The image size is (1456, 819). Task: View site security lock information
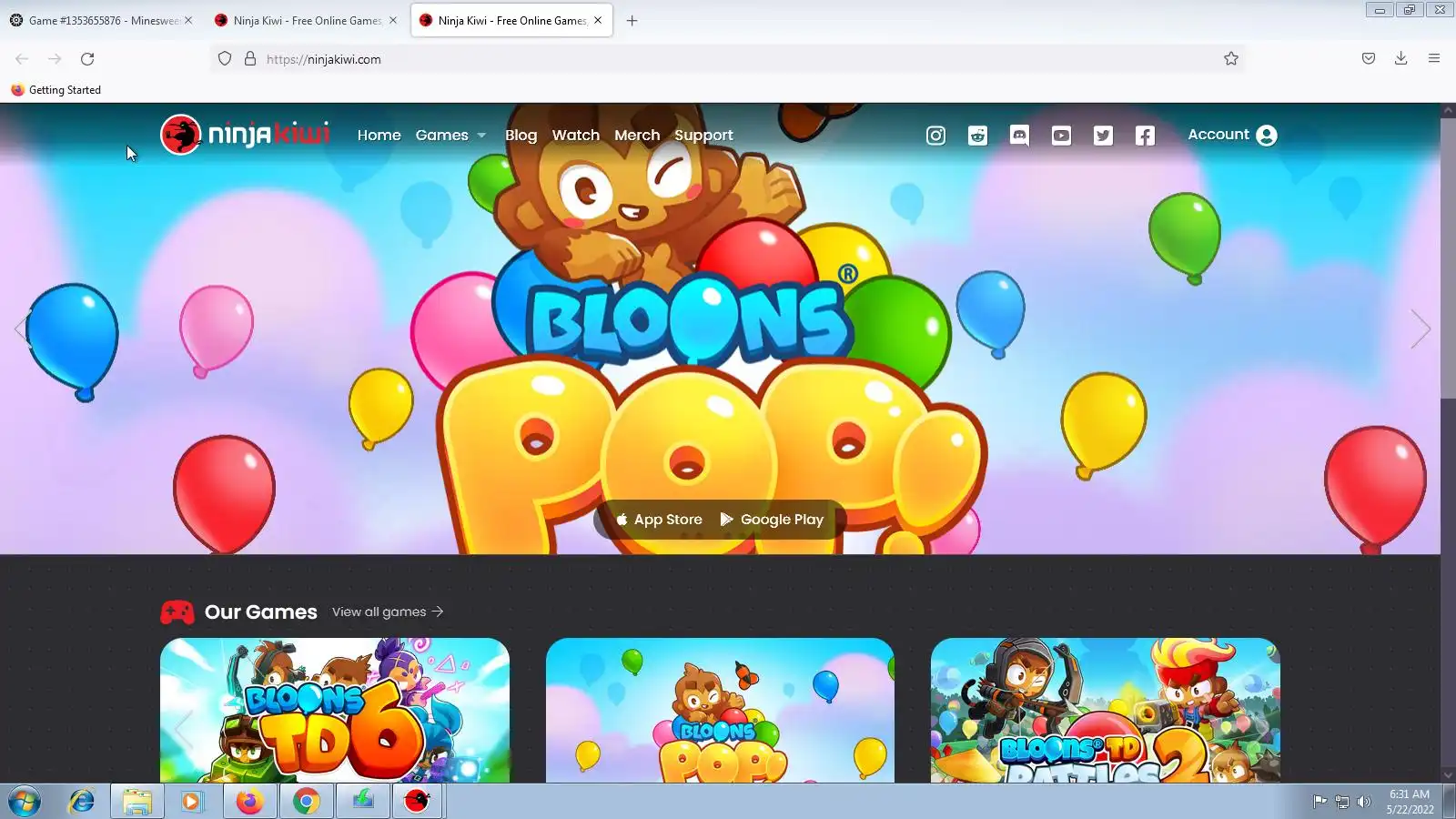(x=250, y=59)
